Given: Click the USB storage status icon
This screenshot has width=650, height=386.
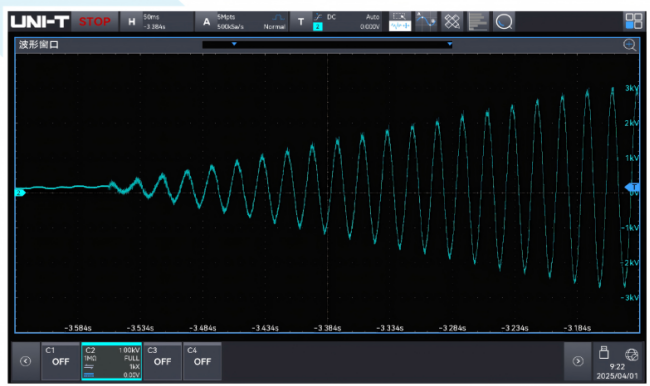Looking at the screenshot, I should coord(604,353).
